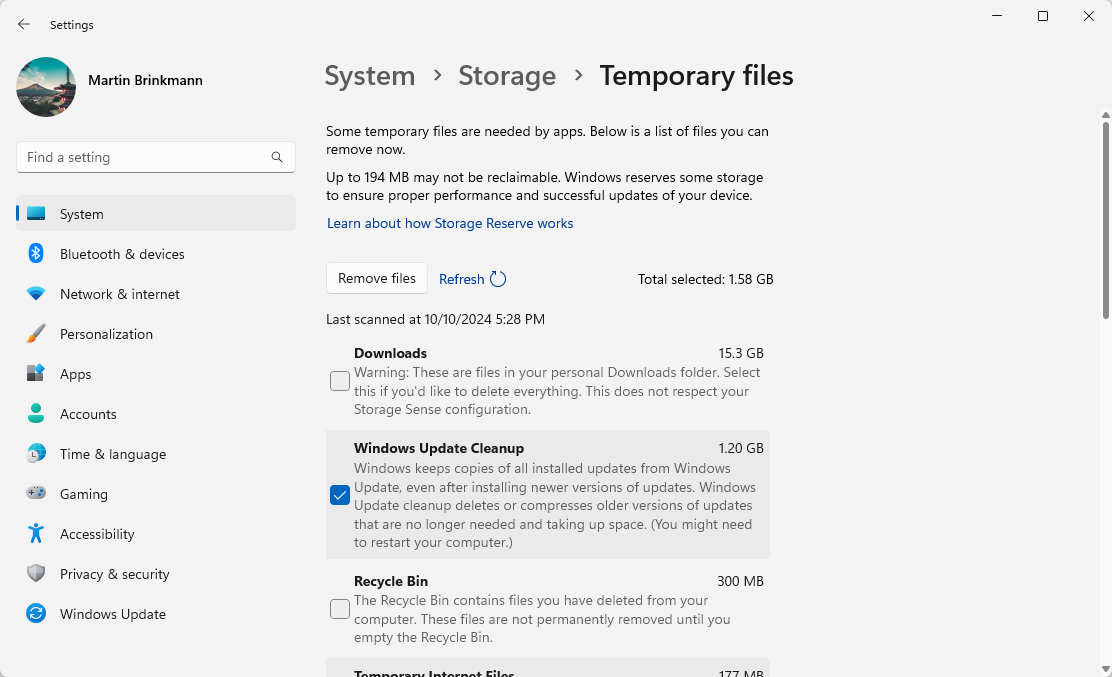Screen dimensions: 1112x677
Task: Click the System monitor icon in sidebar
Action: 36,213
